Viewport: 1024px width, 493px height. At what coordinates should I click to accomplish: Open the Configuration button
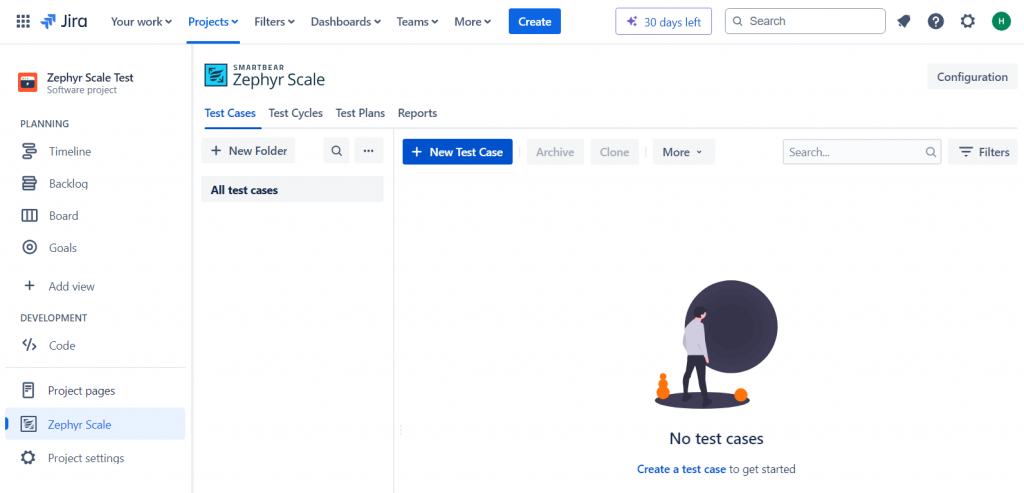972,77
